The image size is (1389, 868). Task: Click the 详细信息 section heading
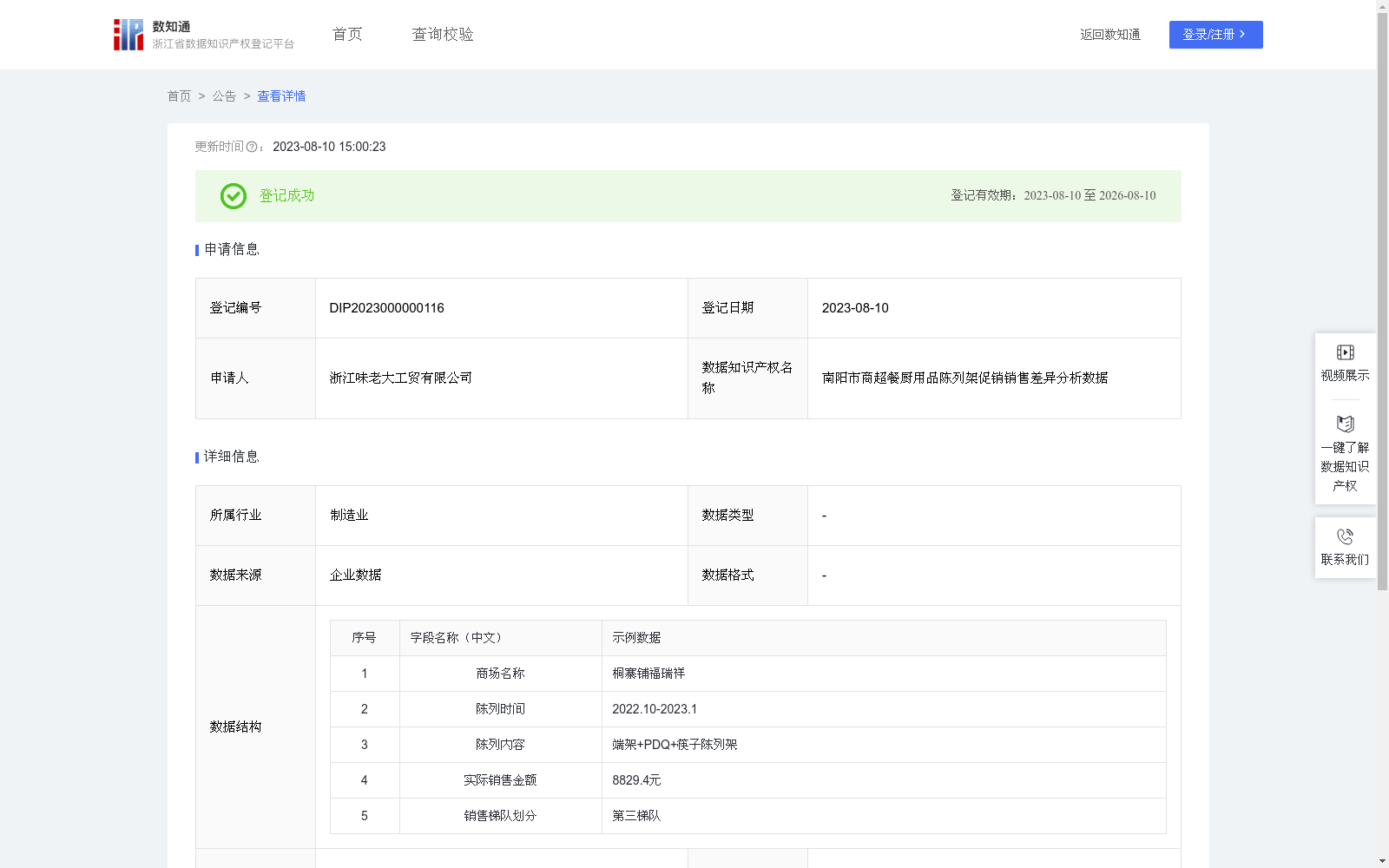point(232,457)
